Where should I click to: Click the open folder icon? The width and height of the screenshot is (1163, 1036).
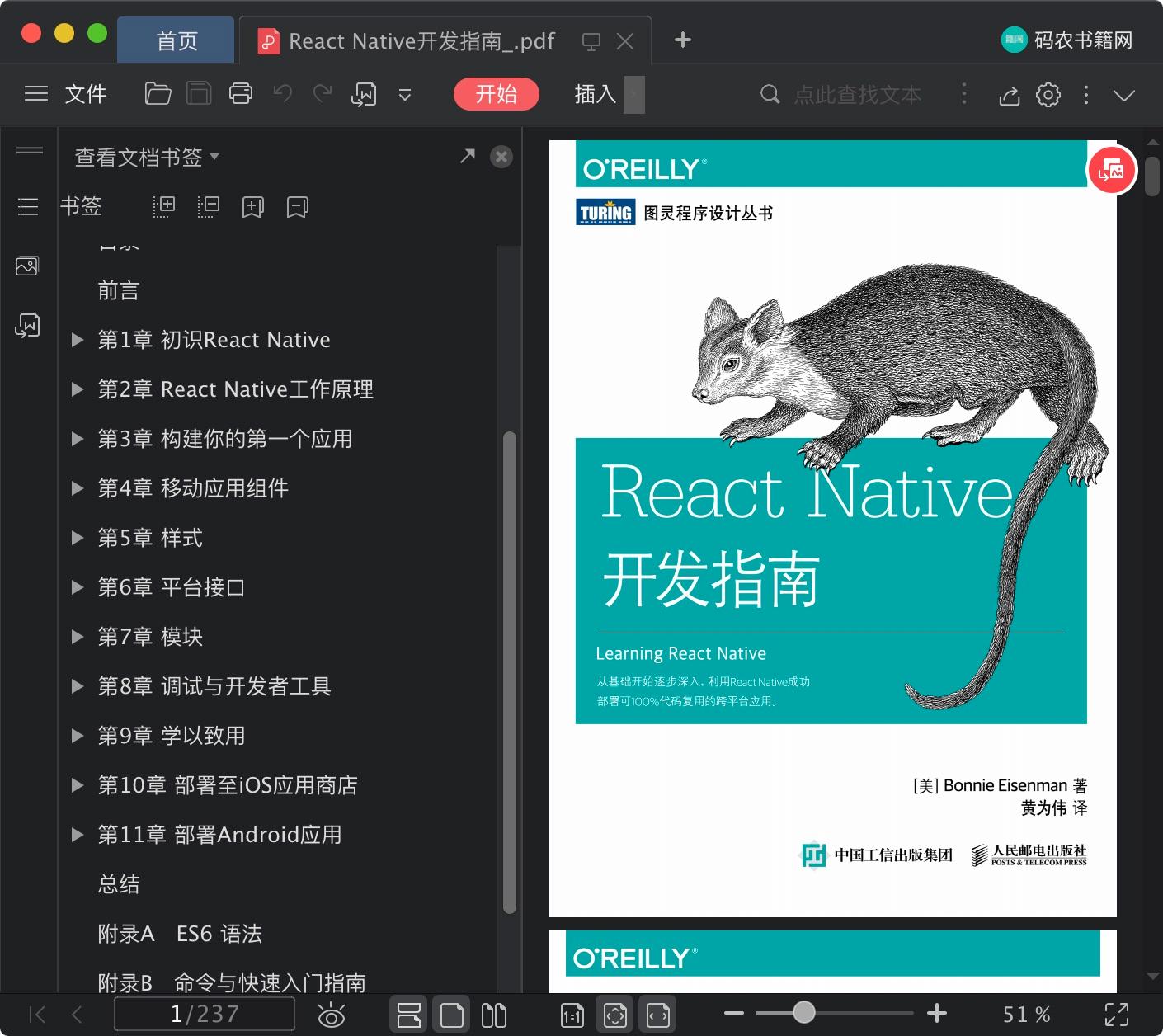[158, 94]
